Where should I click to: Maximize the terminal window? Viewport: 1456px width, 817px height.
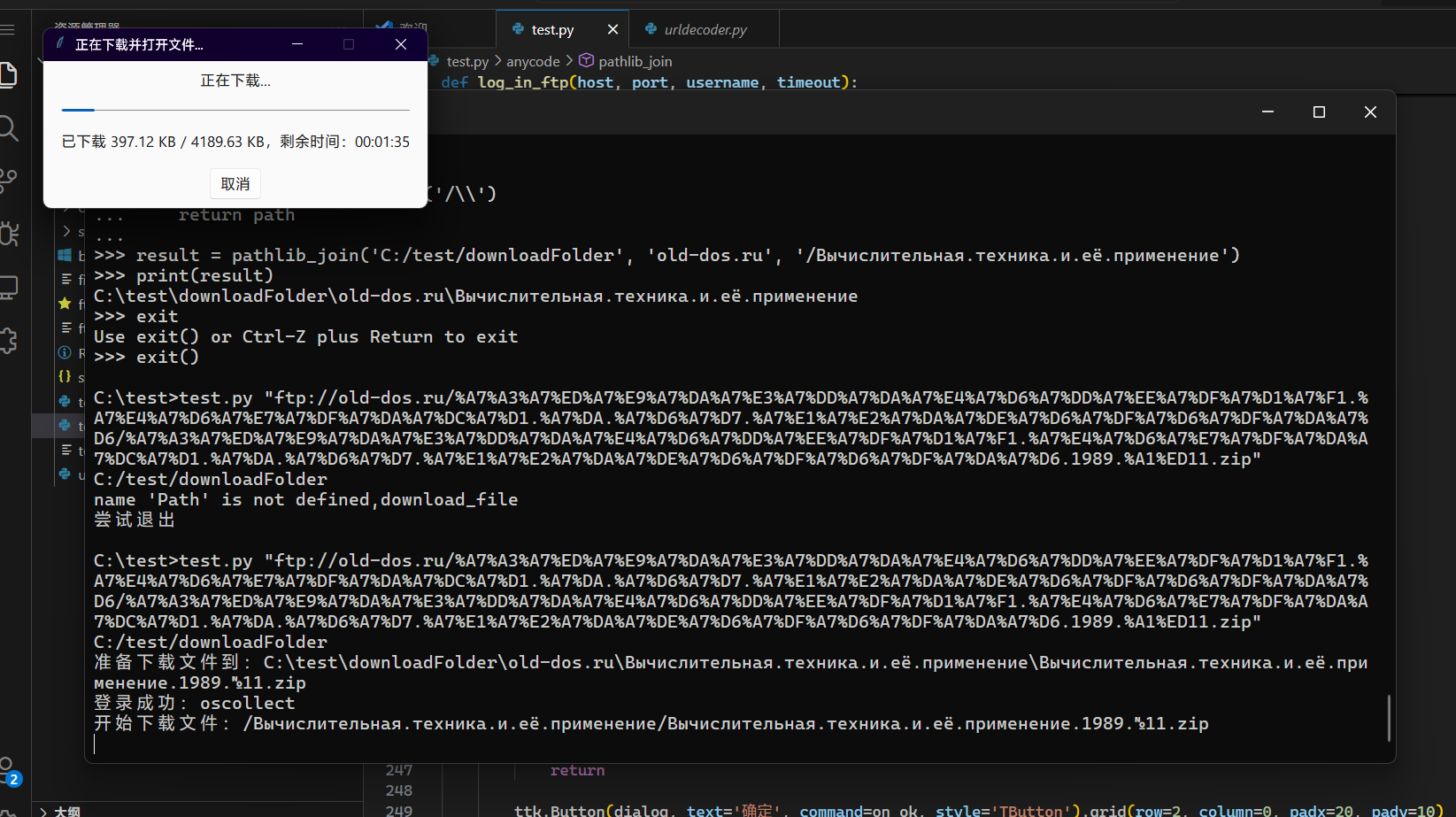click(x=1319, y=112)
